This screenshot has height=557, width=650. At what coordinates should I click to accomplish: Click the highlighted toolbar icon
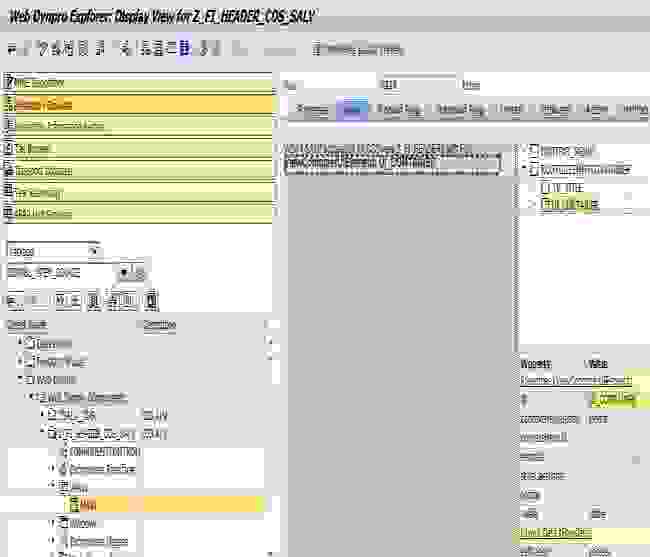point(184,48)
